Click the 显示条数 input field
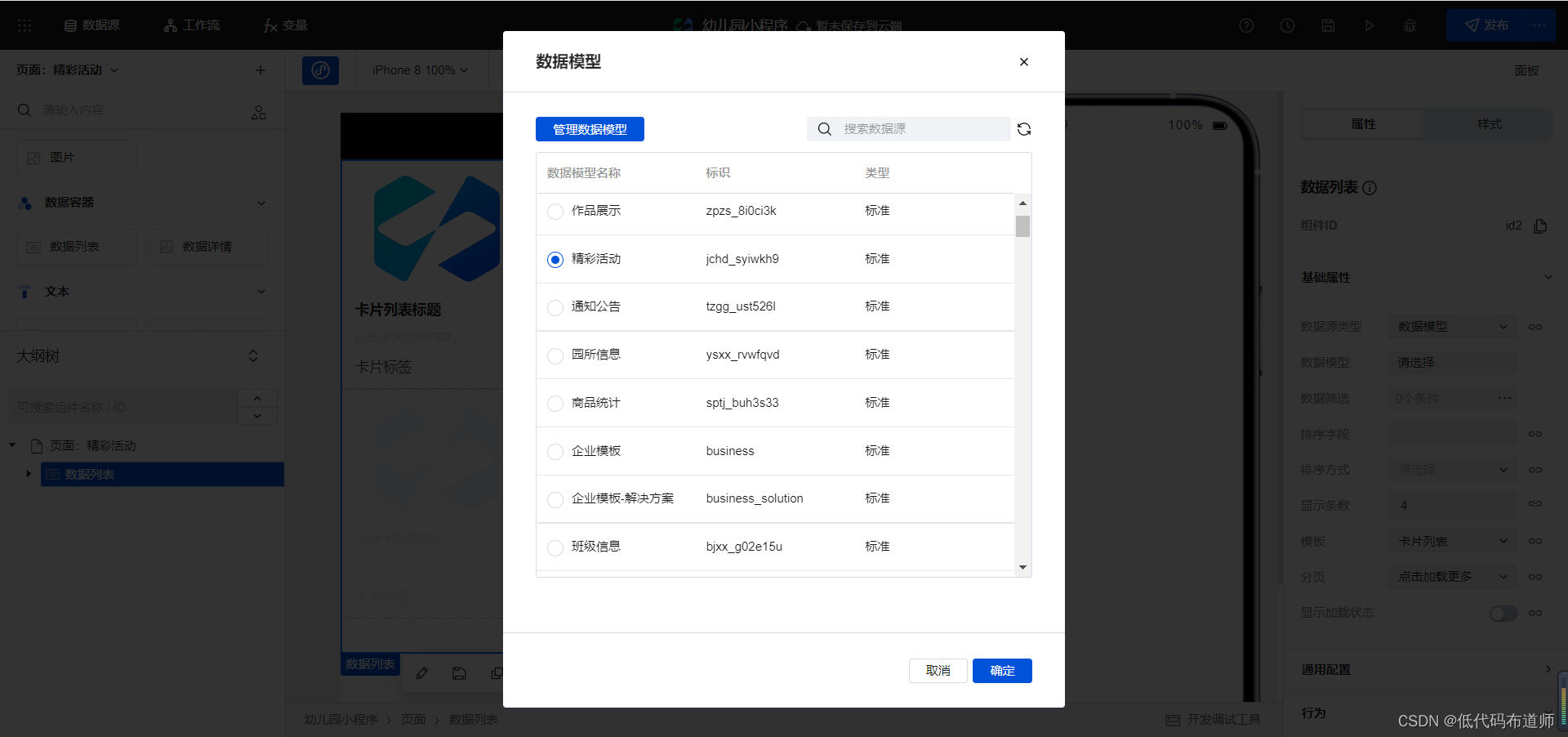The image size is (1568, 737). click(x=1452, y=505)
